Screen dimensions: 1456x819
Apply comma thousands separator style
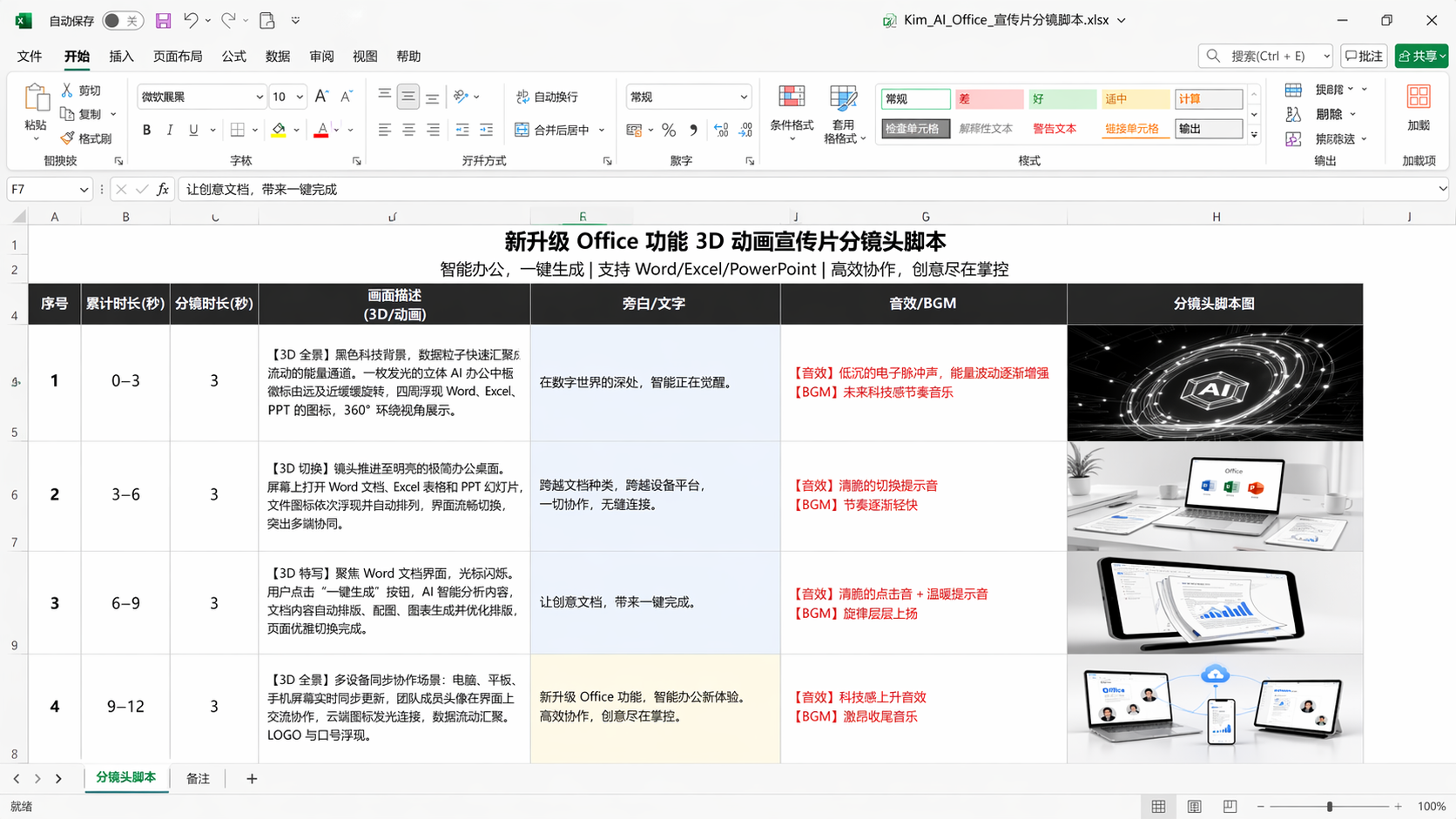693,130
